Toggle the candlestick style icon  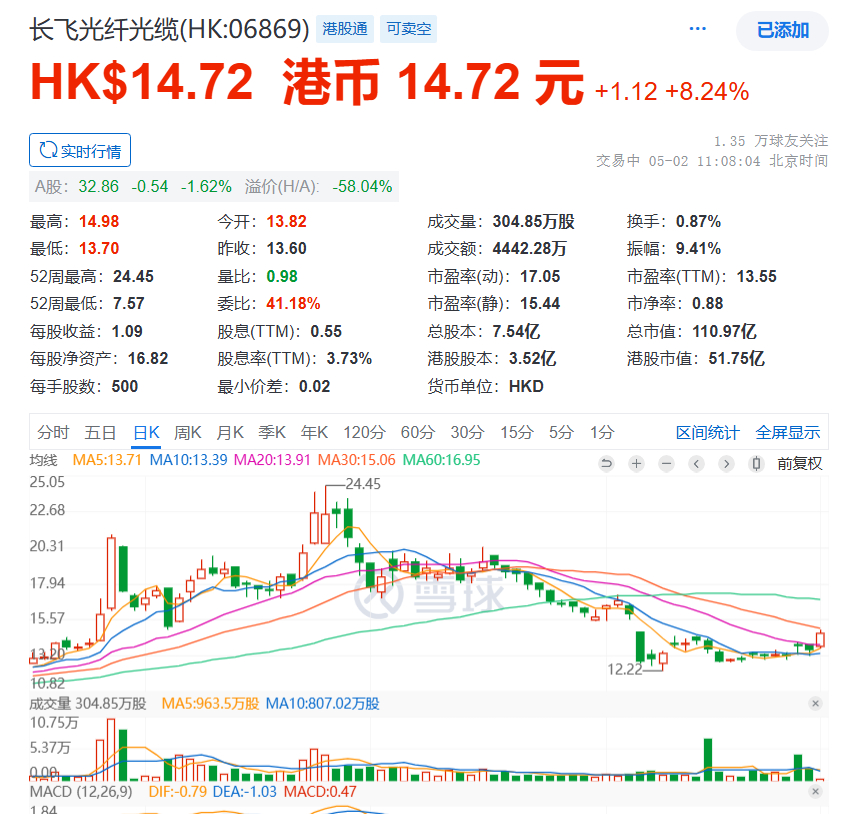point(756,463)
